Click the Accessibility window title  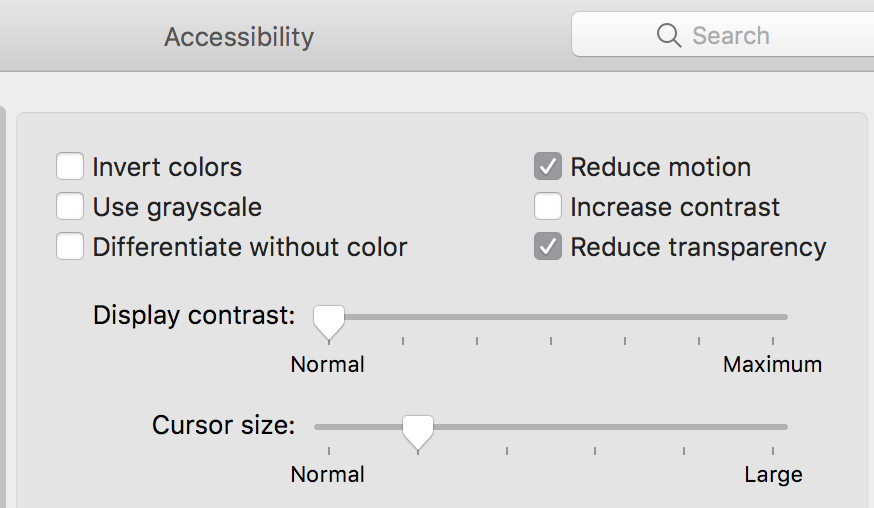239,37
